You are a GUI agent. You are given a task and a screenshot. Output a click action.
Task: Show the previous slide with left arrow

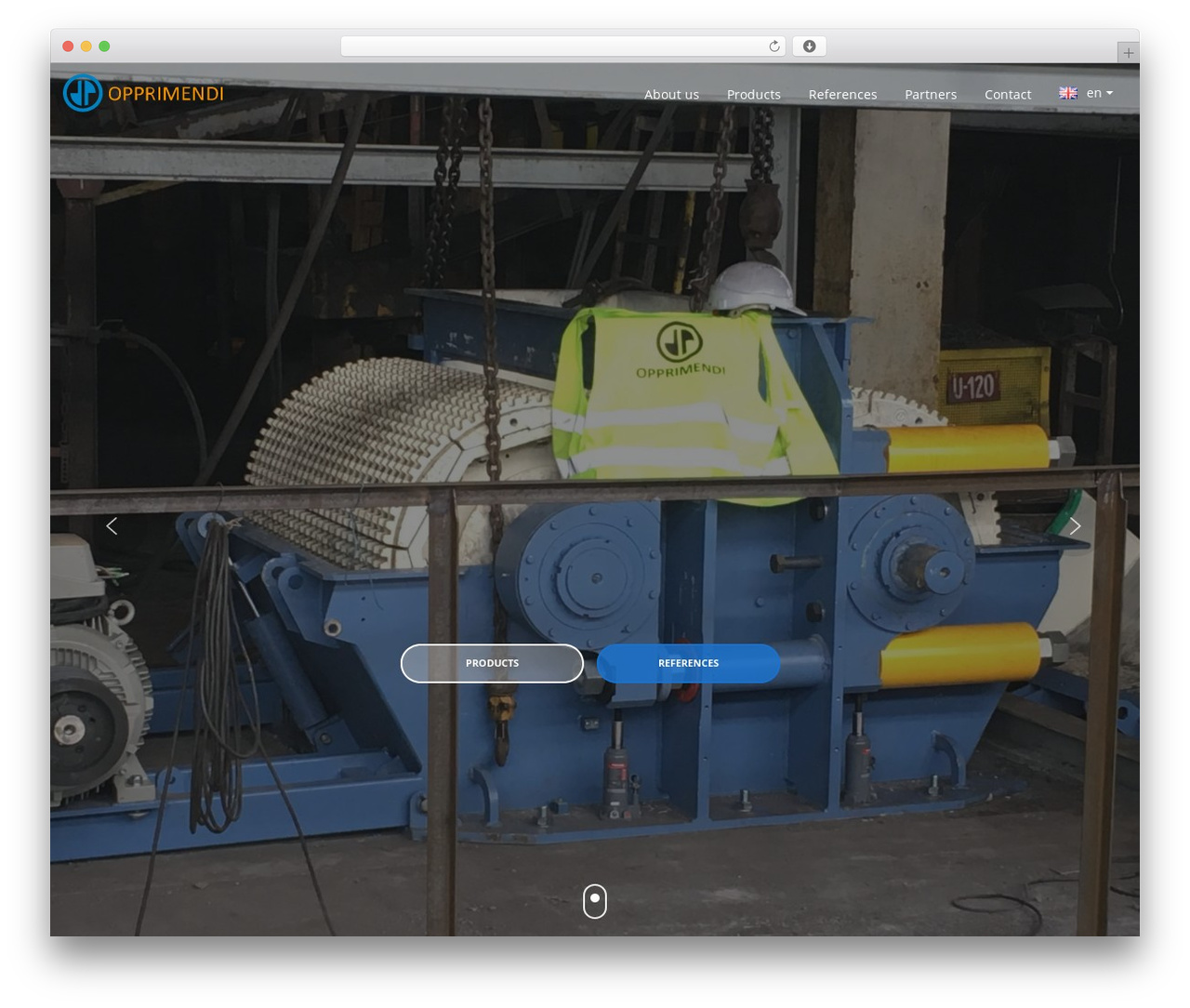tap(112, 526)
